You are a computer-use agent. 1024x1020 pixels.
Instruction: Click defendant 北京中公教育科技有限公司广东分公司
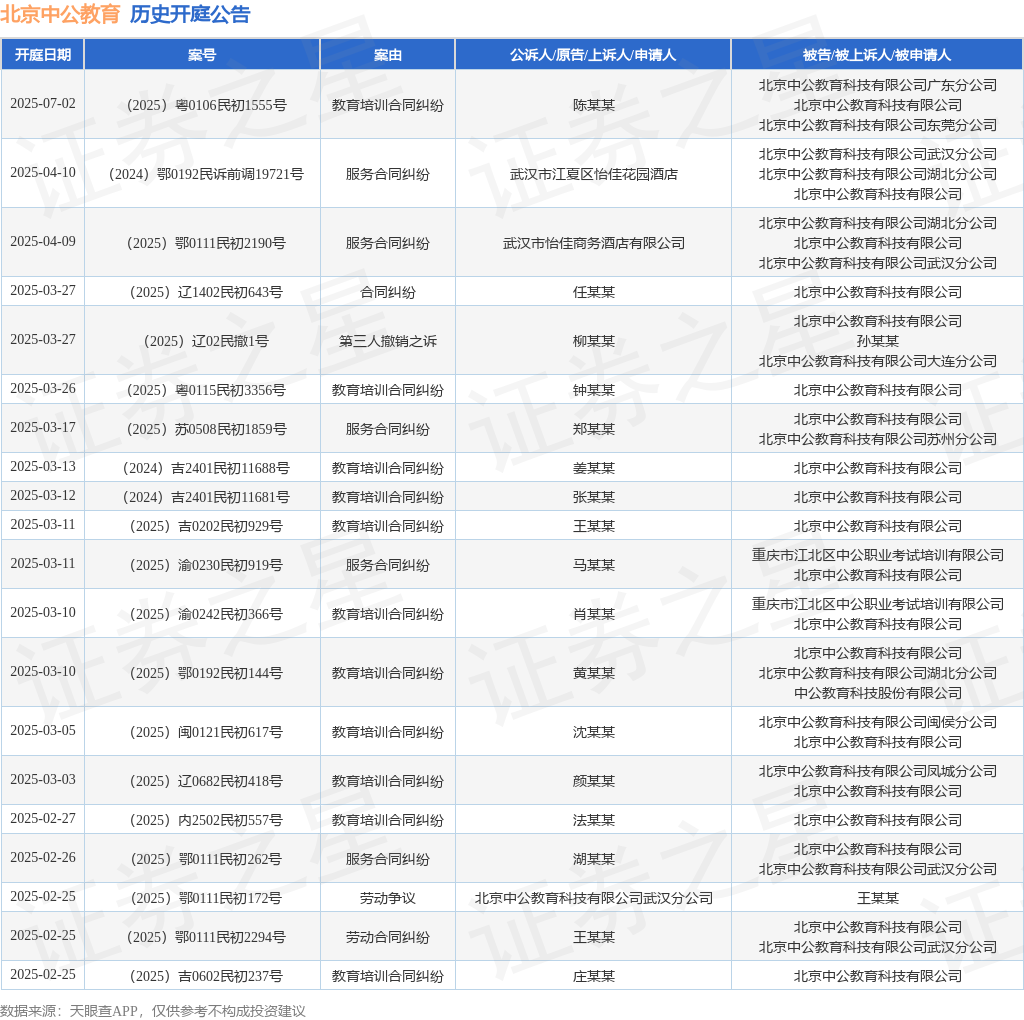pos(878,86)
